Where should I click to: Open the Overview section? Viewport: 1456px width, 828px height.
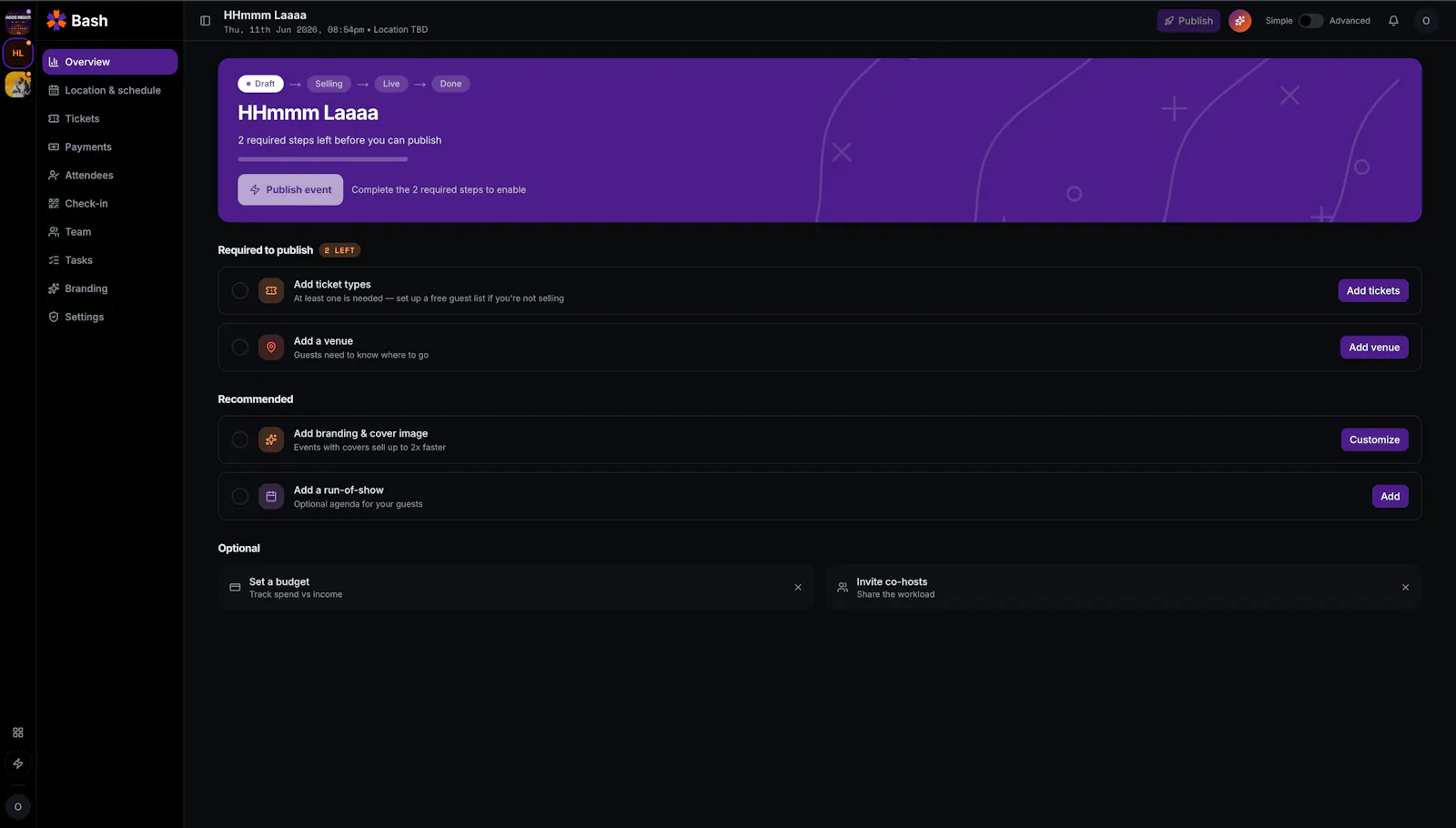[110, 62]
